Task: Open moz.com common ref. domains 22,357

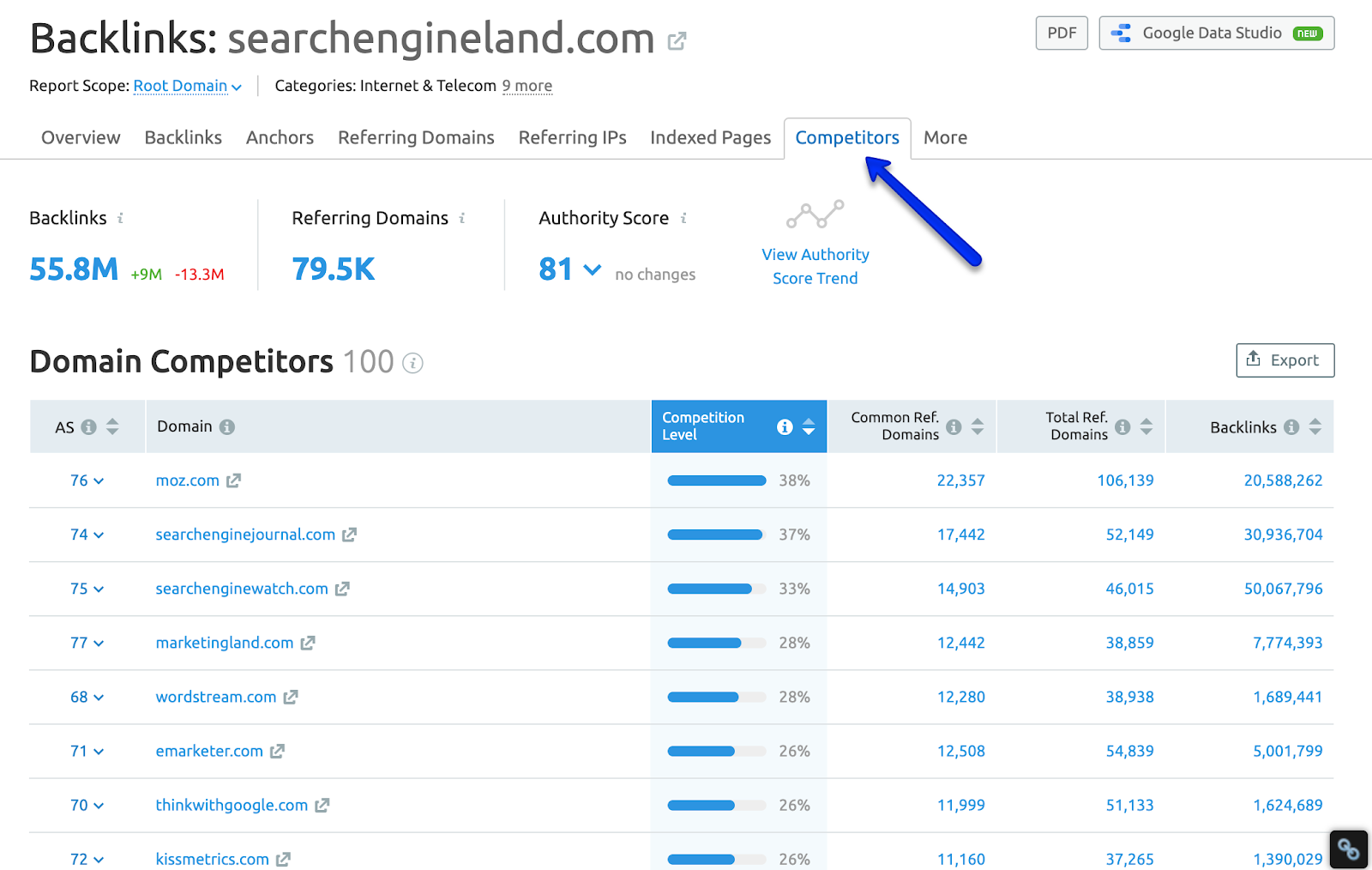Action: [x=960, y=480]
